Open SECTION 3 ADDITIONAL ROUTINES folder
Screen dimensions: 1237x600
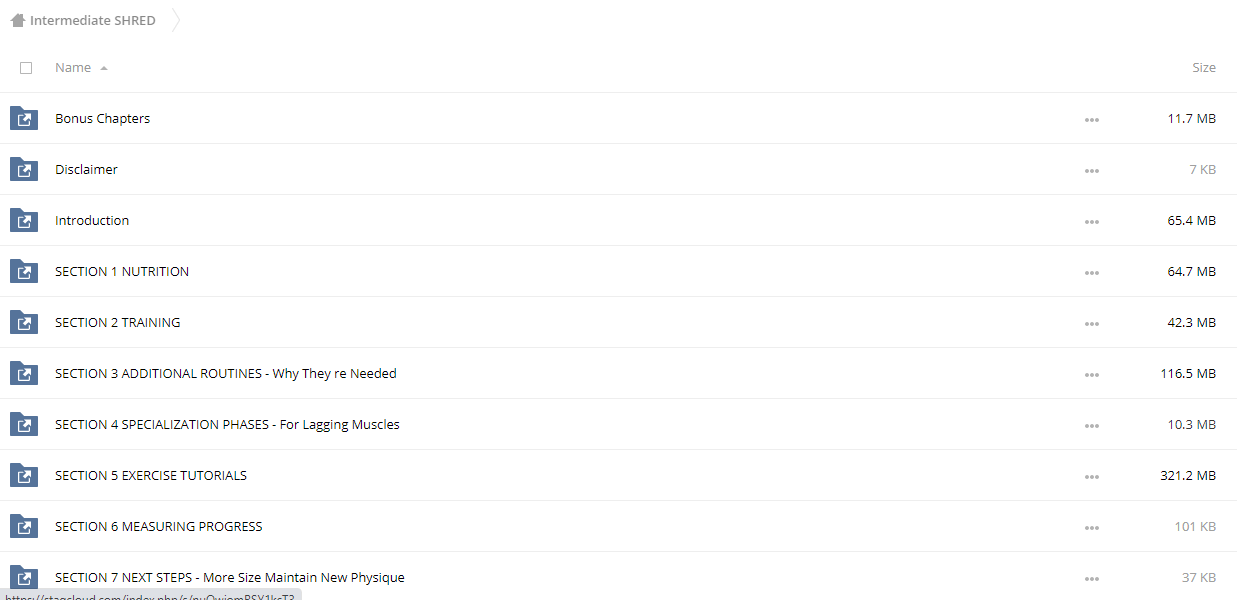click(x=226, y=374)
